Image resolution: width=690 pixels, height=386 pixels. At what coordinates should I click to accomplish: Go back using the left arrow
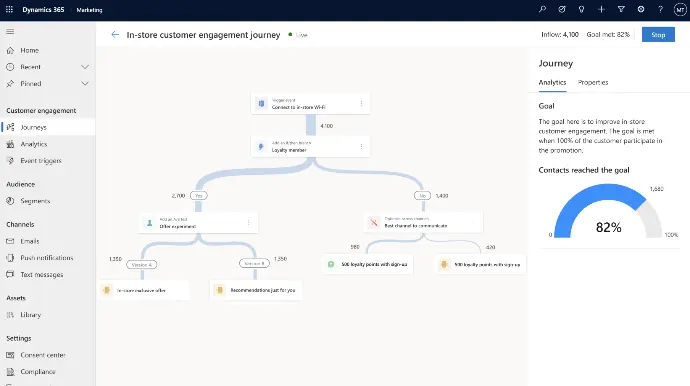click(115, 34)
